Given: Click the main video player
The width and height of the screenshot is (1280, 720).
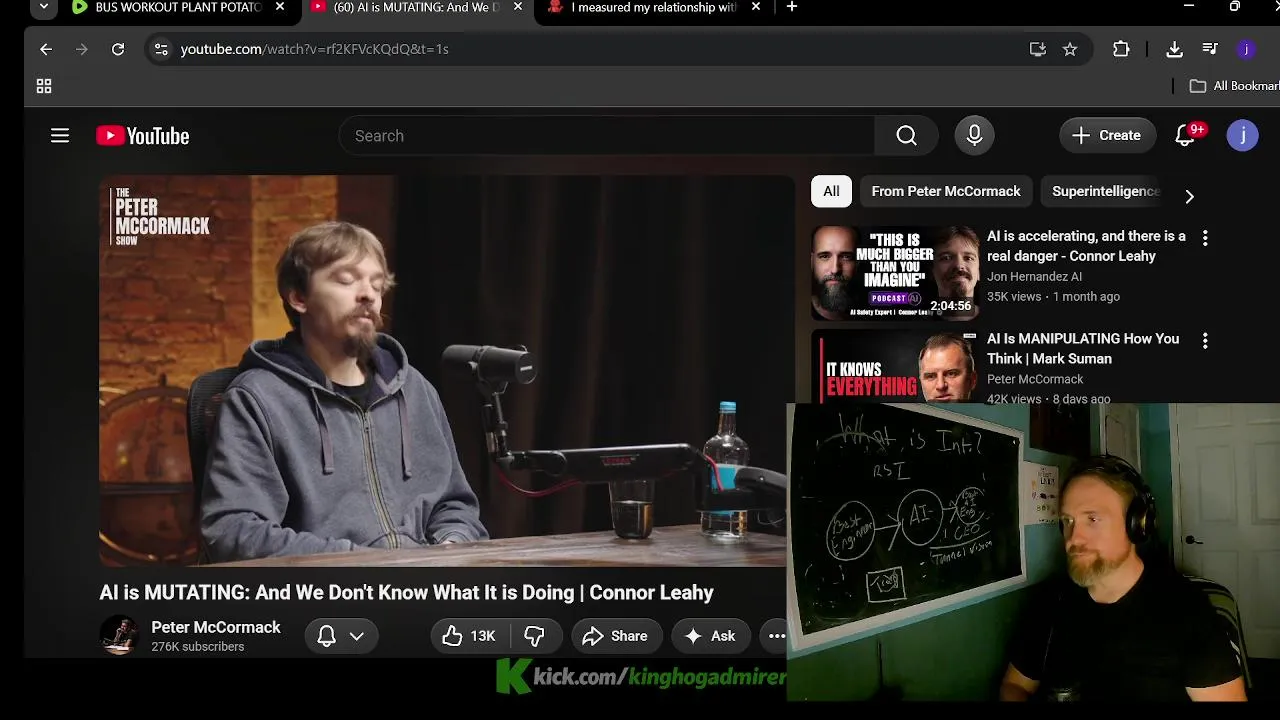Looking at the screenshot, I should (x=446, y=371).
